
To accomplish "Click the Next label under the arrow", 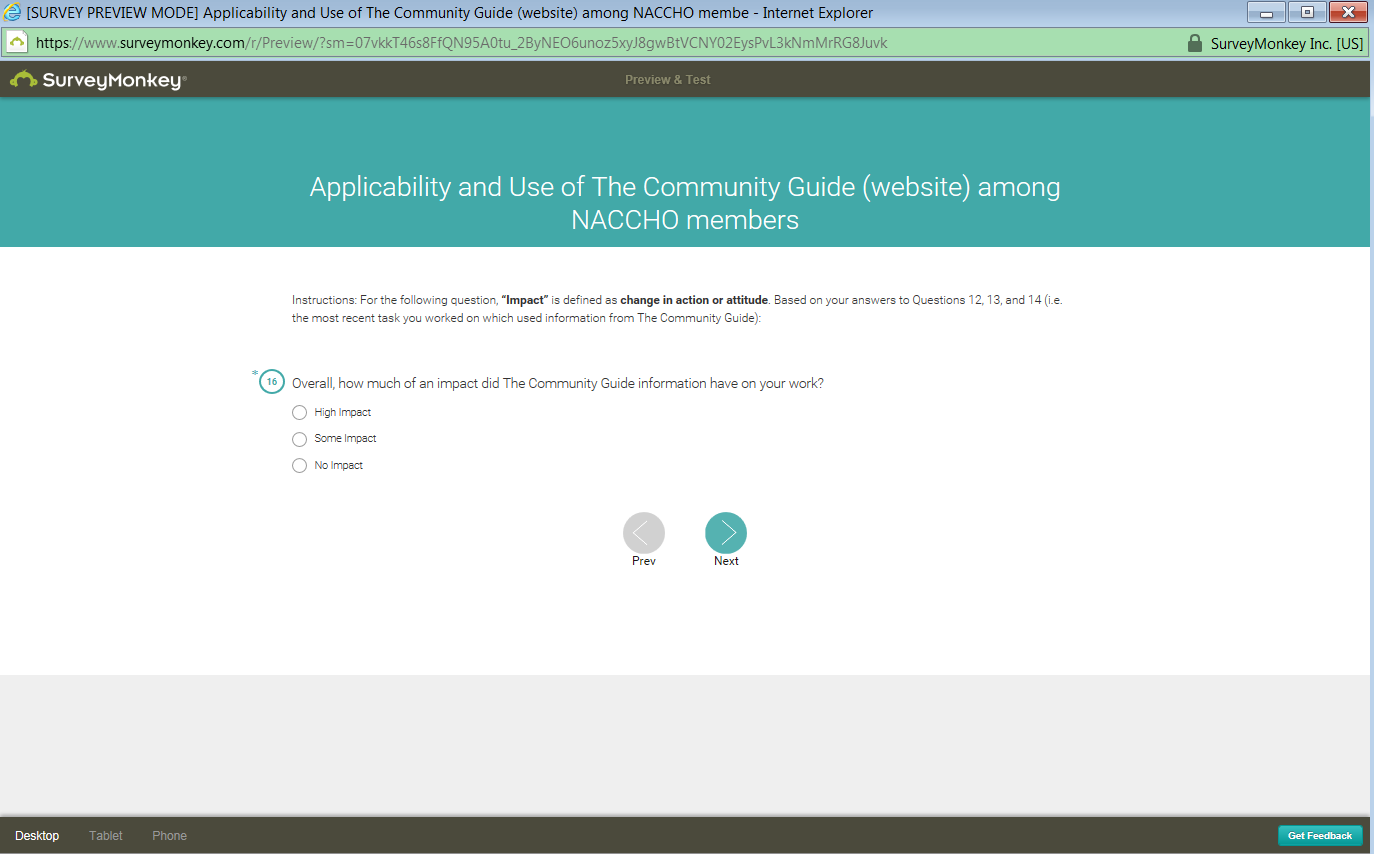I will point(726,561).
